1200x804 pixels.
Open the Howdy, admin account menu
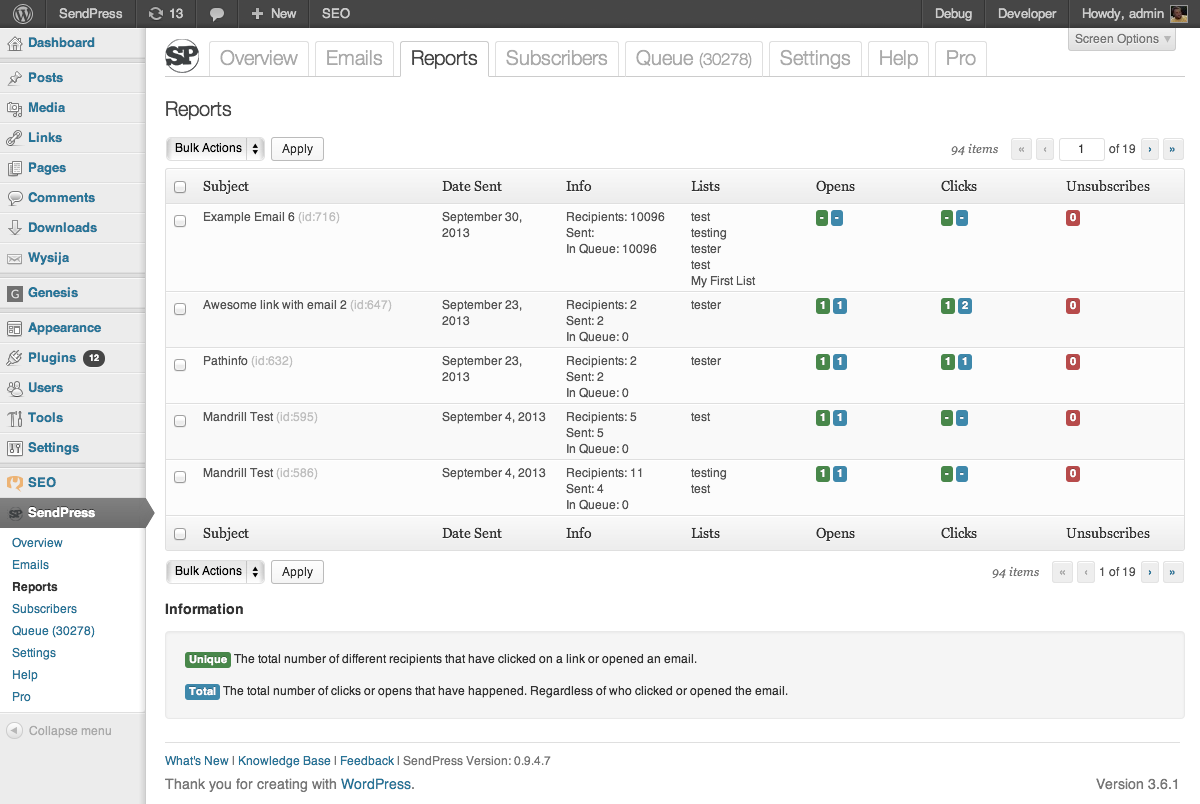click(x=1134, y=14)
